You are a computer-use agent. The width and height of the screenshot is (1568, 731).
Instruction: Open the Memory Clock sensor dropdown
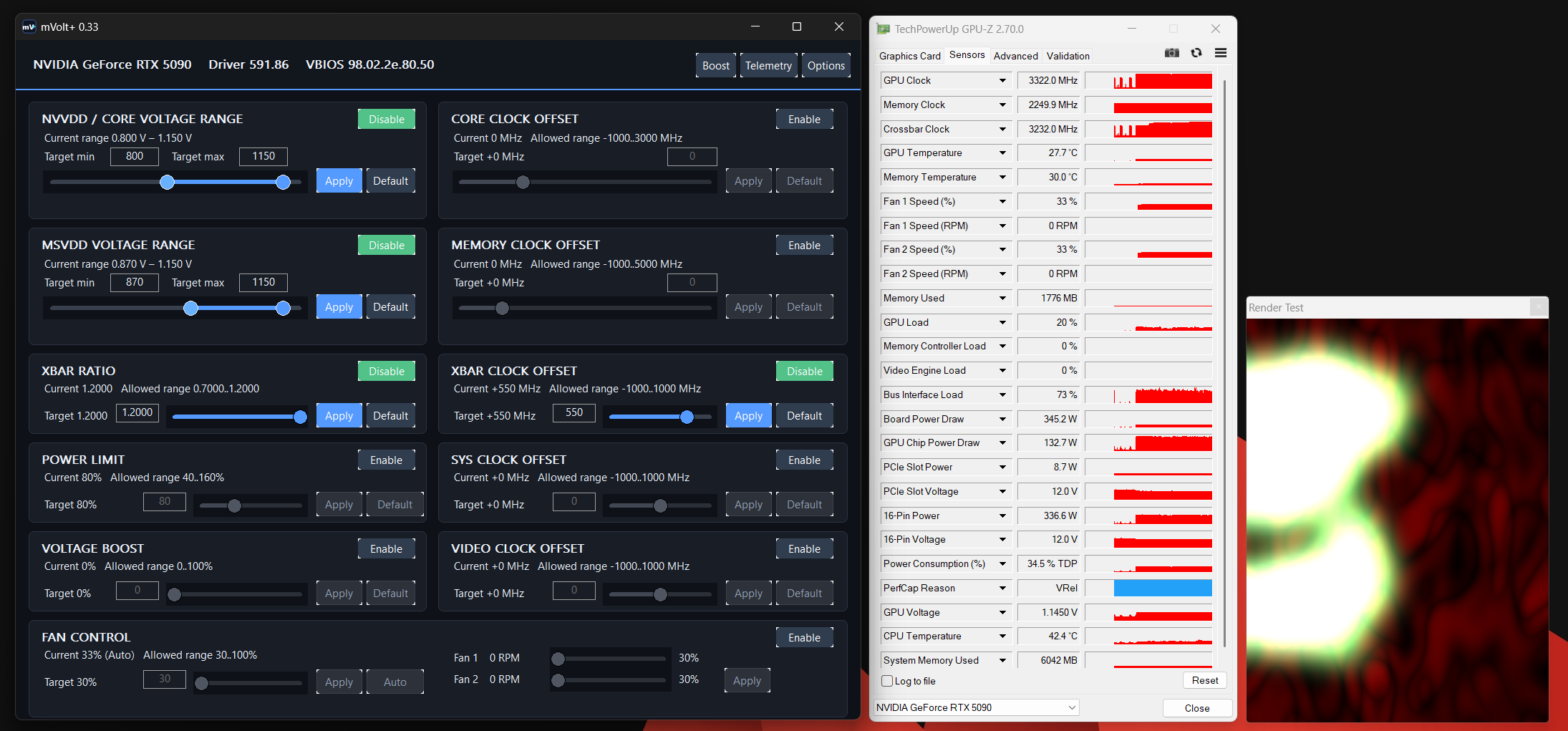tap(1002, 105)
